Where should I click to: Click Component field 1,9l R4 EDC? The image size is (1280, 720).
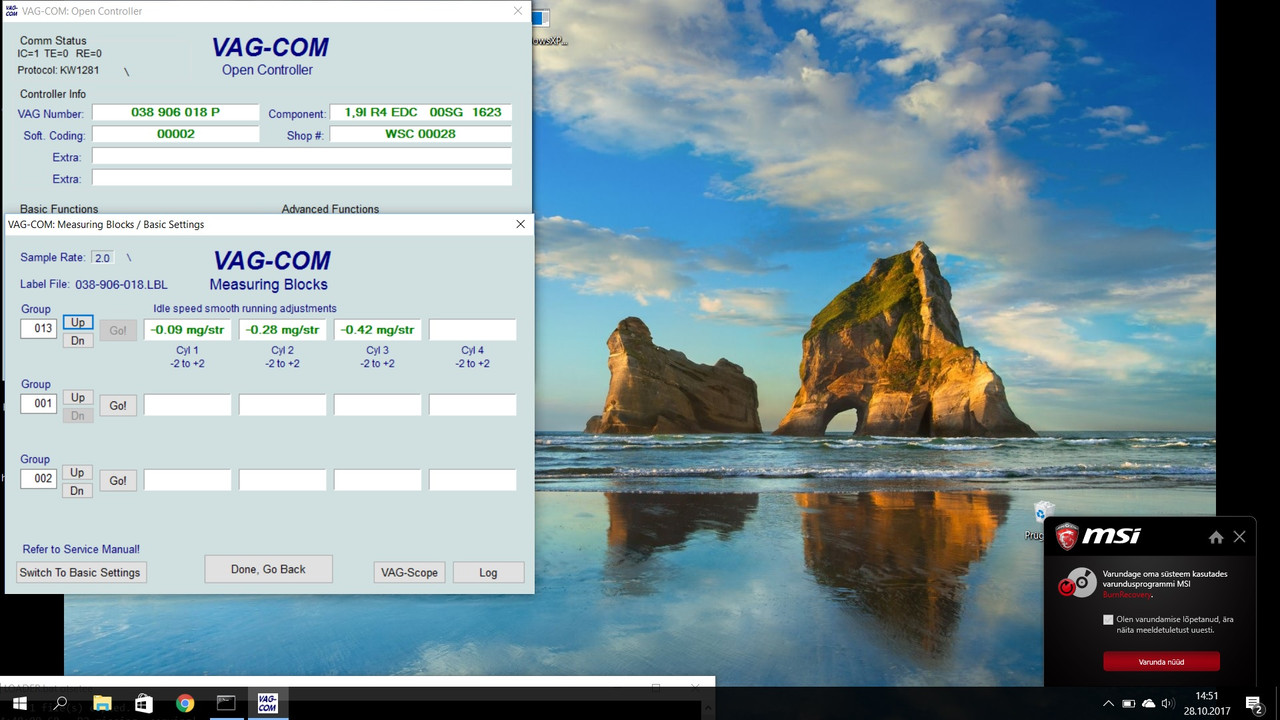pyautogui.click(x=421, y=113)
